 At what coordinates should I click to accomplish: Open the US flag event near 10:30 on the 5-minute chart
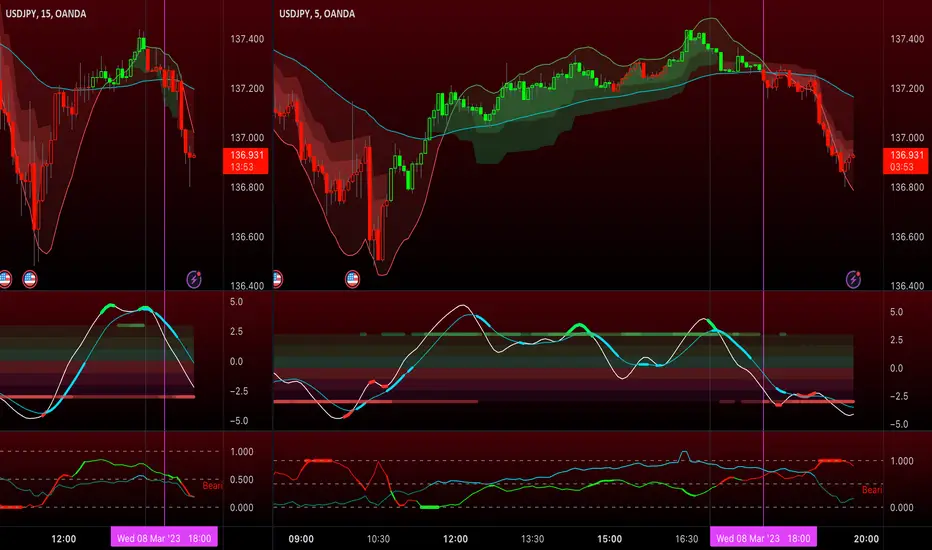point(352,279)
